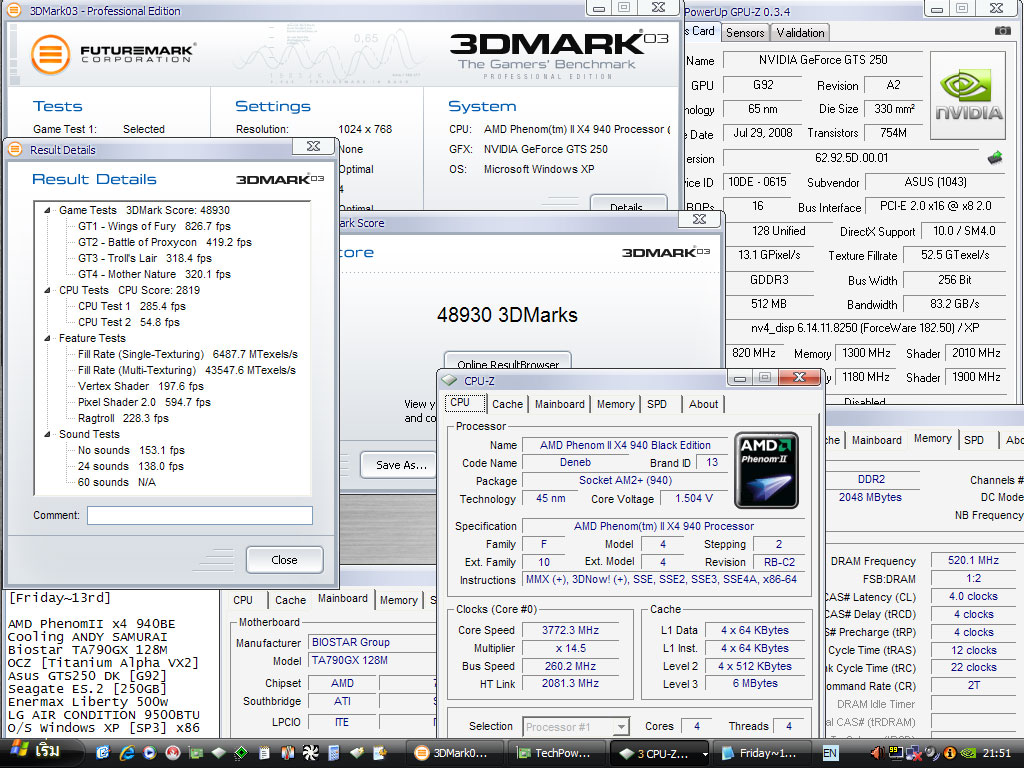Select the 'CPU Test 1' result row
This screenshot has width=1024, height=768.
(x=132, y=306)
